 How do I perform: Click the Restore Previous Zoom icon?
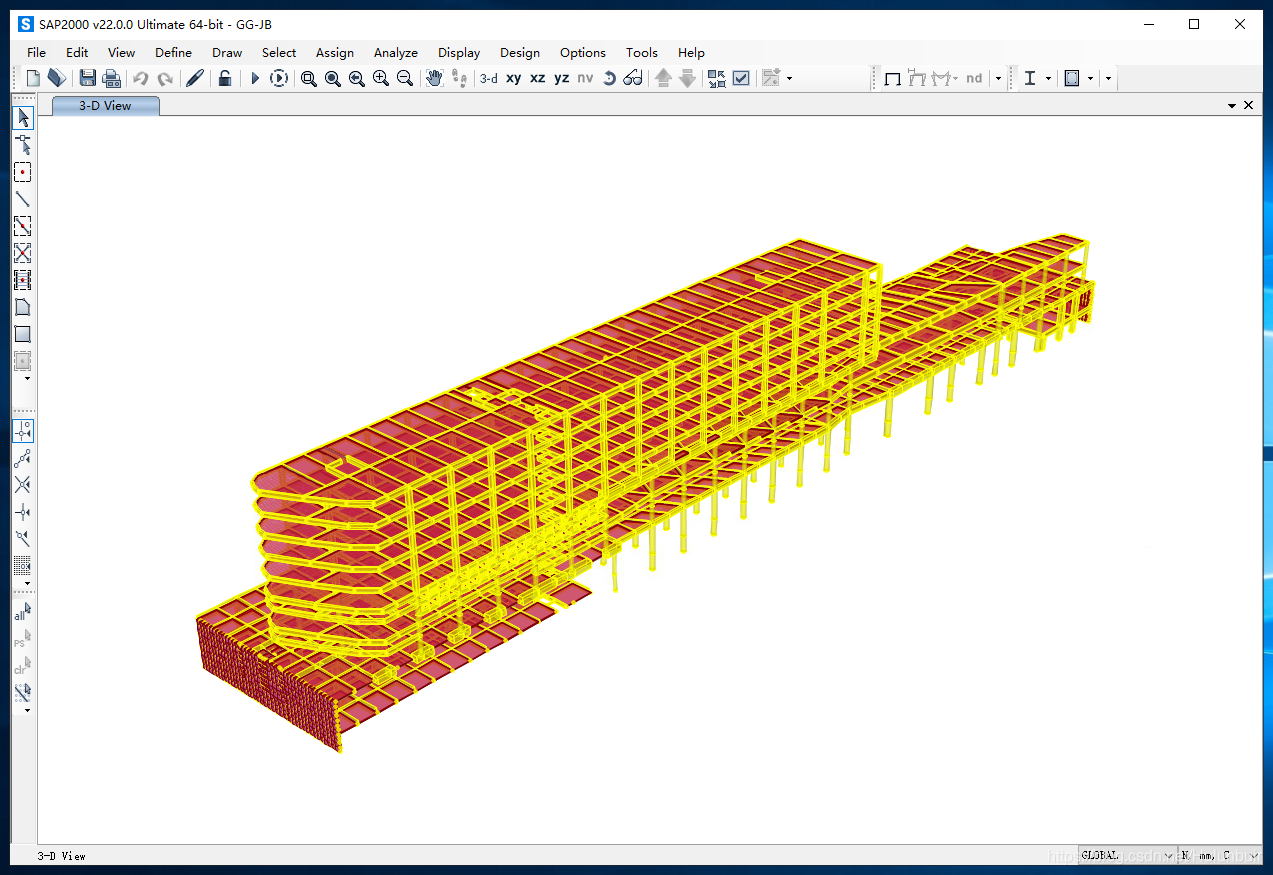(x=357, y=78)
